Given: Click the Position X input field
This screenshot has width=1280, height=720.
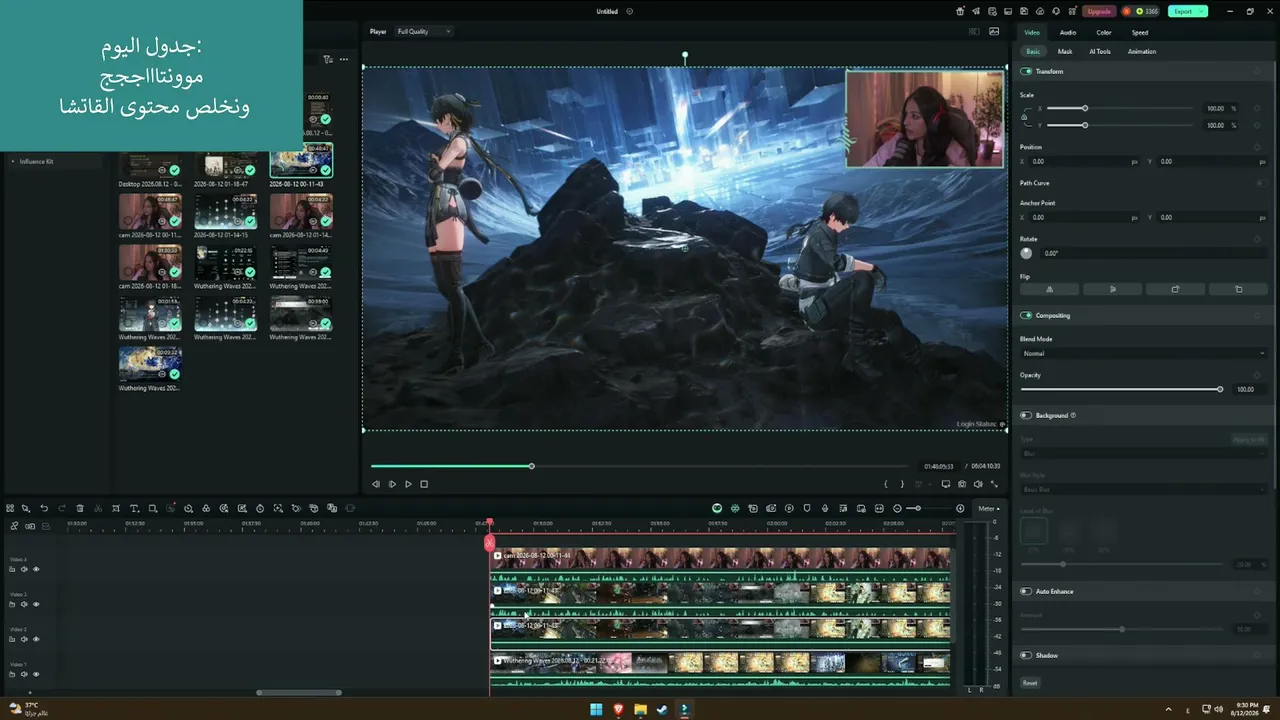Looking at the screenshot, I should point(1083,161).
